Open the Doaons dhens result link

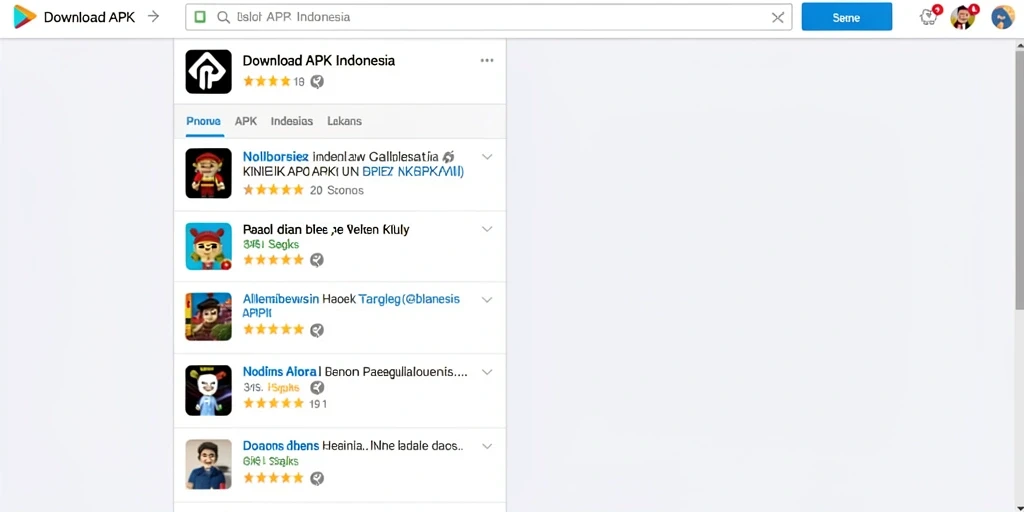click(353, 446)
